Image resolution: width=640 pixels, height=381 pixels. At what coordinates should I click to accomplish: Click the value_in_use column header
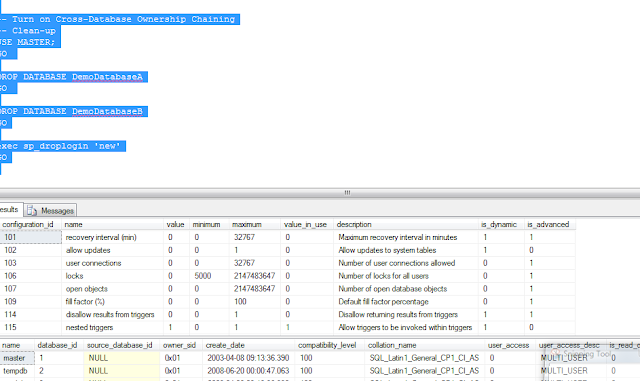tap(306, 225)
